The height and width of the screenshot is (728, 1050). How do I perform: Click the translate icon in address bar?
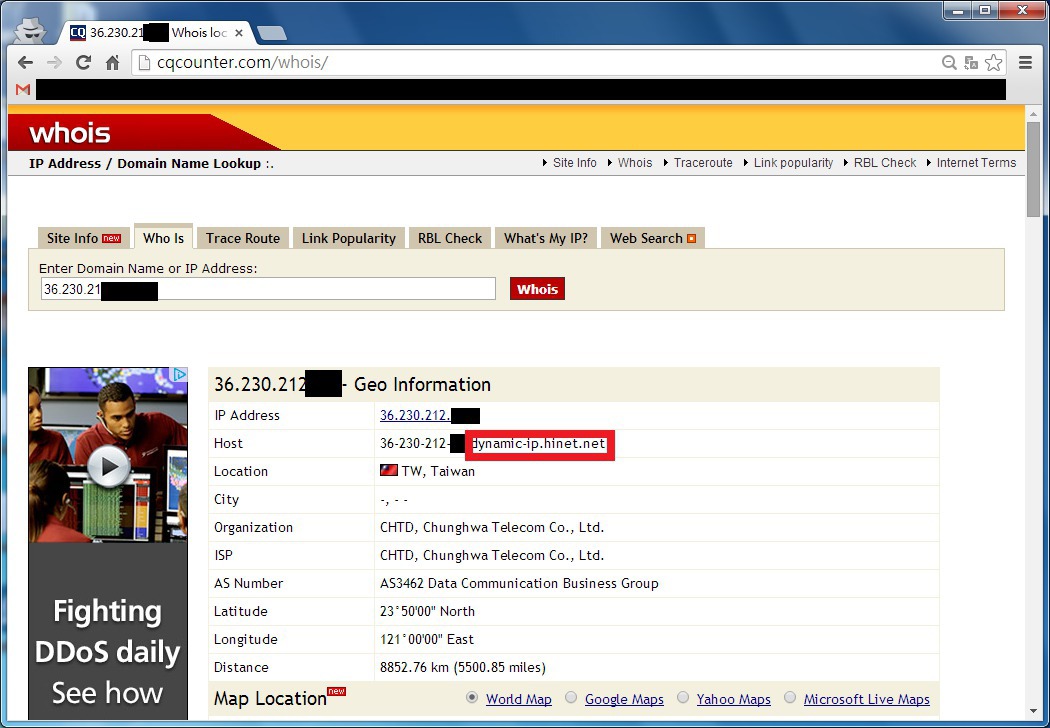[x=971, y=63]
